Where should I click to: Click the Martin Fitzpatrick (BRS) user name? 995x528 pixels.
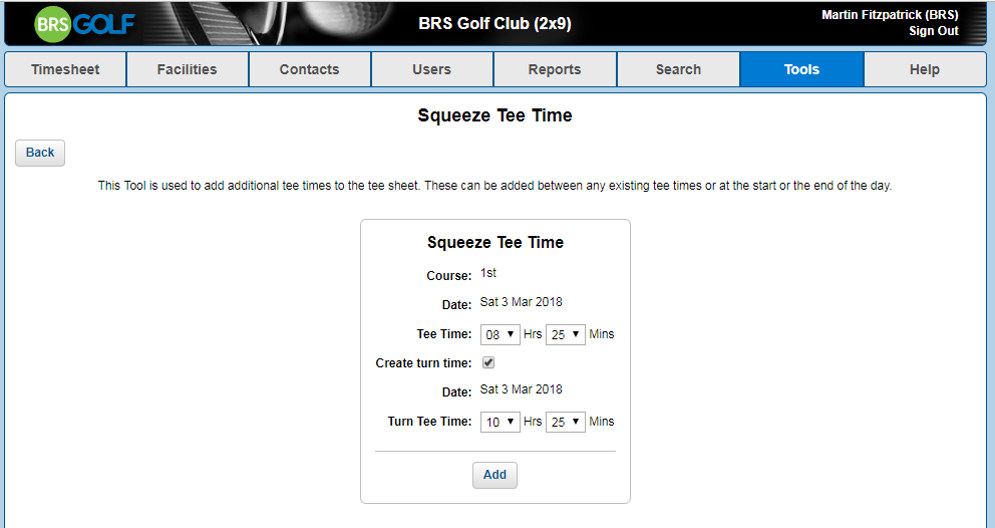890,15
